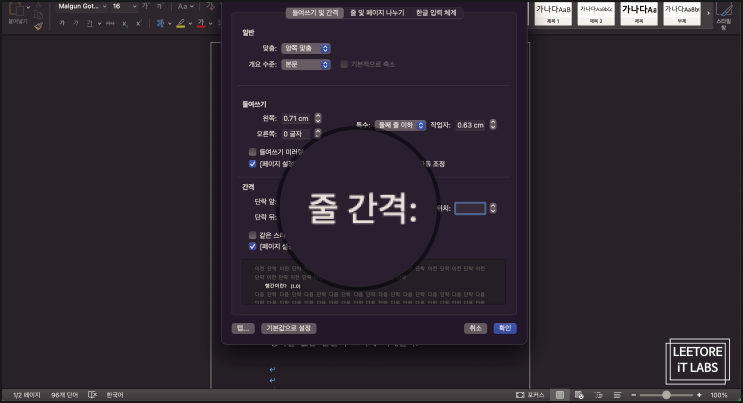Expand the Paste options dropdown arrow
The image size is (743, 403).
tap(28, 8)
